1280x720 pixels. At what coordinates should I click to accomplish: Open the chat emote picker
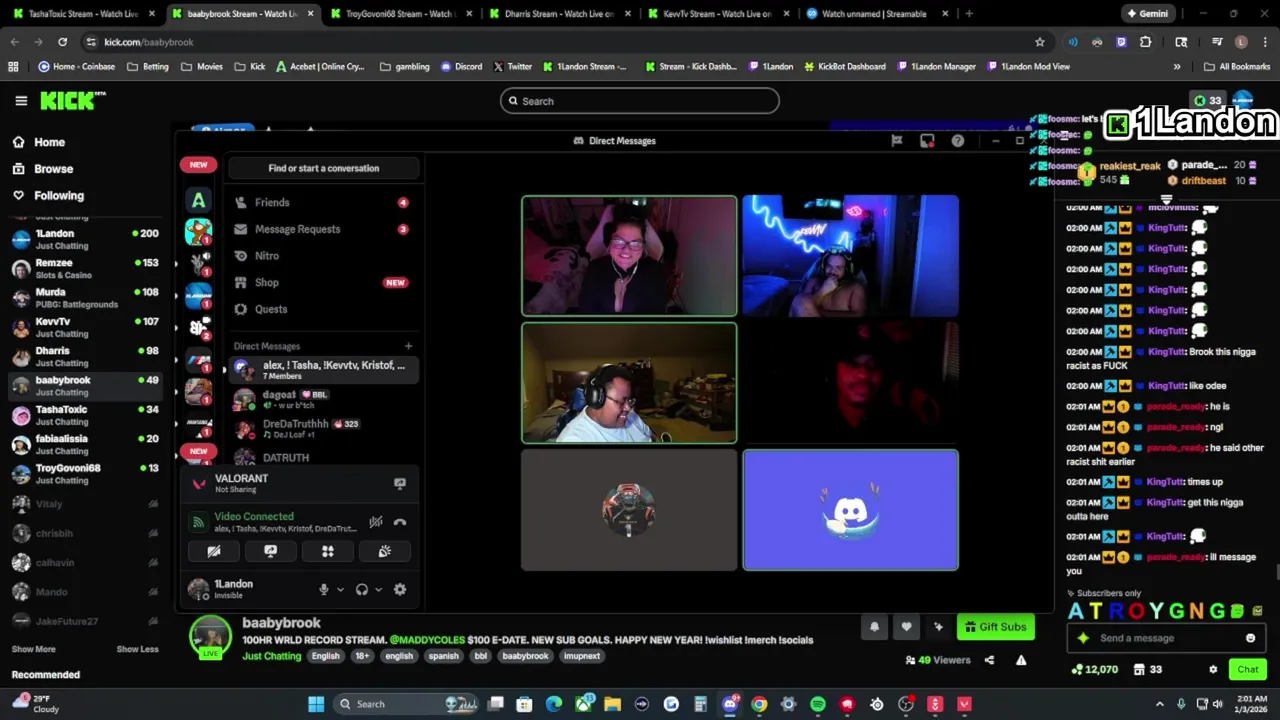[1250, 638]
